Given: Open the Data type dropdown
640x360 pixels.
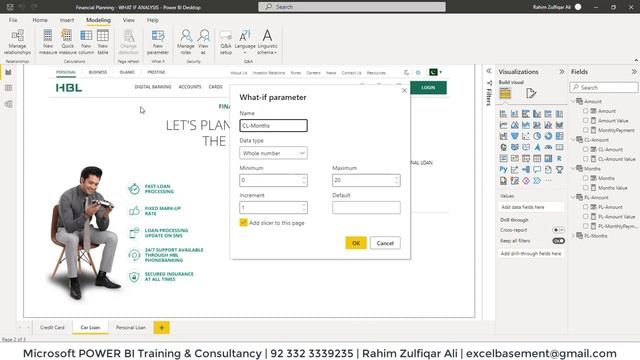Looking at the screenshot, I should pyautogui.click(x=273, y=153).
